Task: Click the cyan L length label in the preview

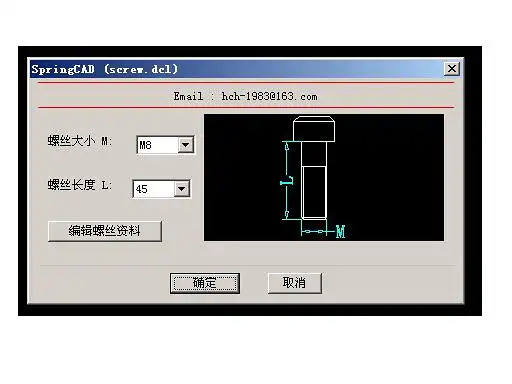Action: click(287, 182)
